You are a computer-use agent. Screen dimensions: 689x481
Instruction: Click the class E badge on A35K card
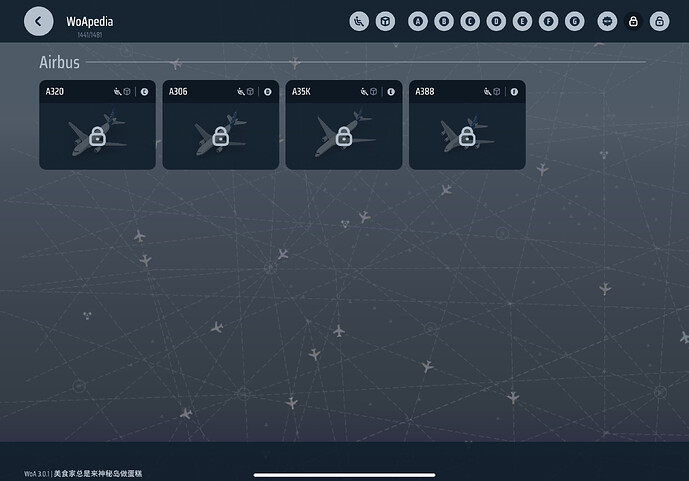(x=391, y=91)
